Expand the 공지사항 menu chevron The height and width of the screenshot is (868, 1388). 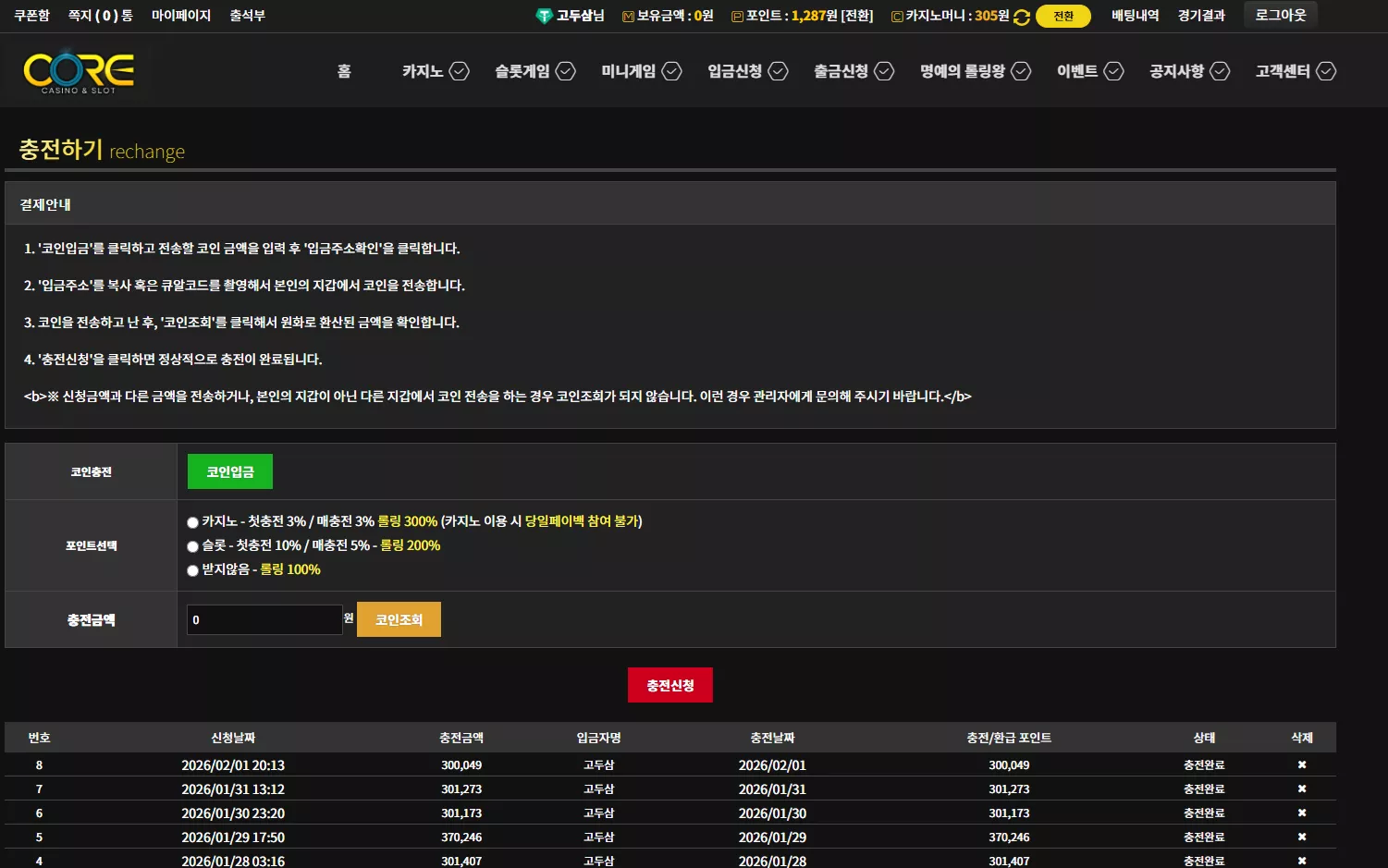(1221, 71)
